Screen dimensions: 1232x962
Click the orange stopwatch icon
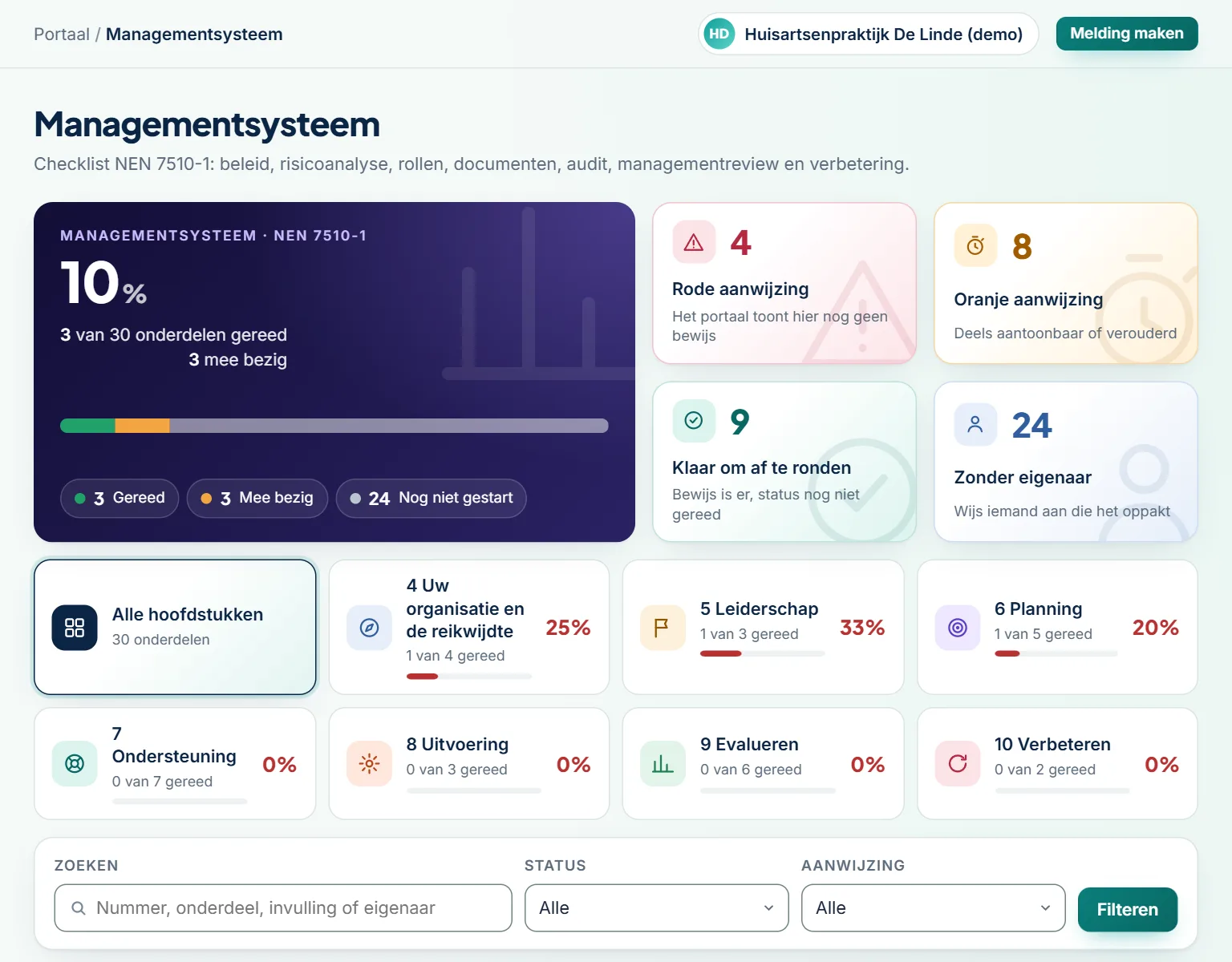click(975, 245)
